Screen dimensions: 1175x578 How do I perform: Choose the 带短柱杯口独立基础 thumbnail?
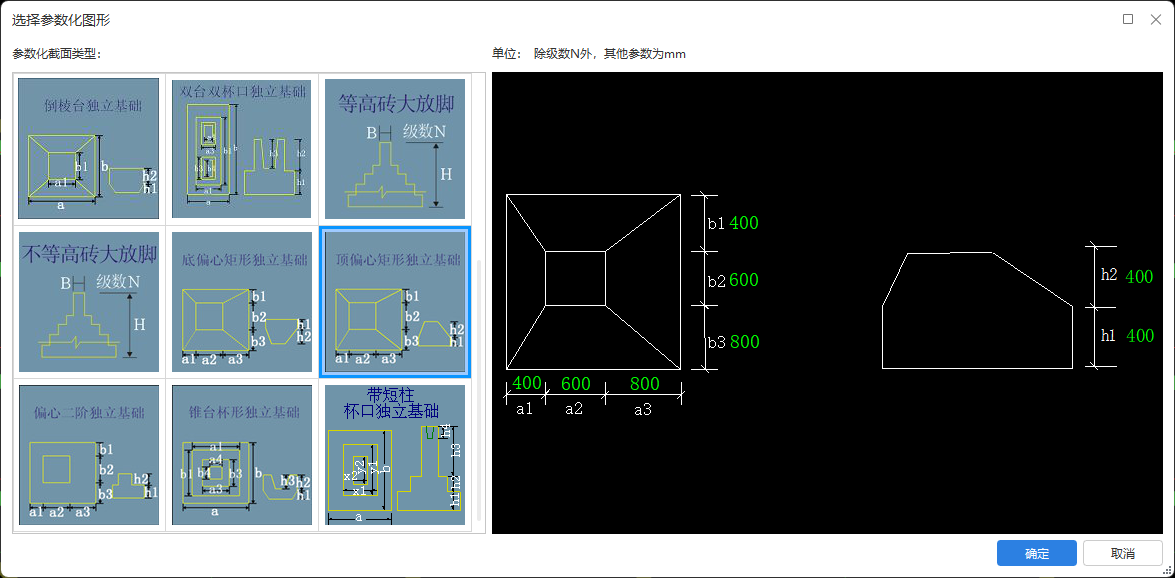[x=395, y=455]
